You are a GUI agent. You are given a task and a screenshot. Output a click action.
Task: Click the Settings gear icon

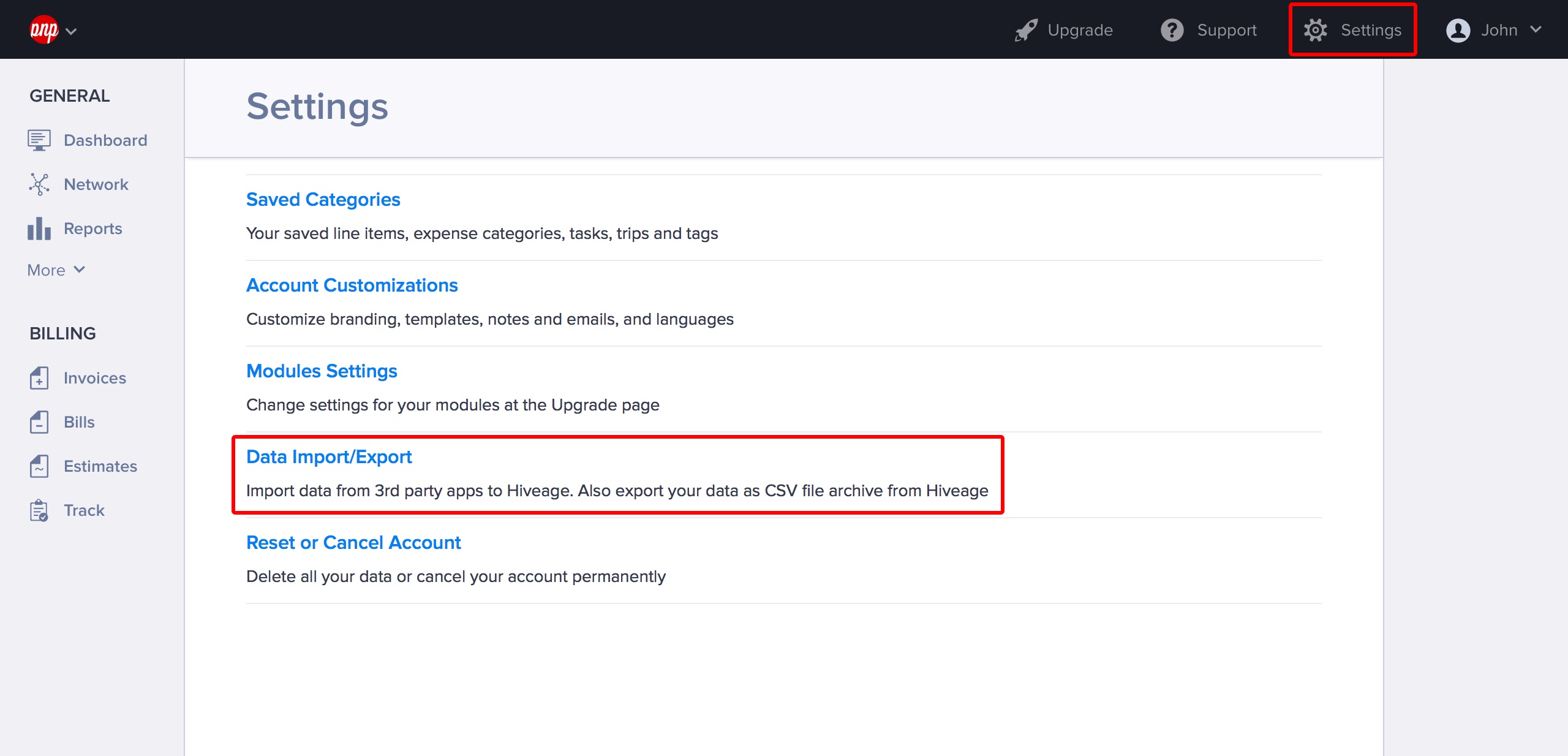coord(1315,30)
